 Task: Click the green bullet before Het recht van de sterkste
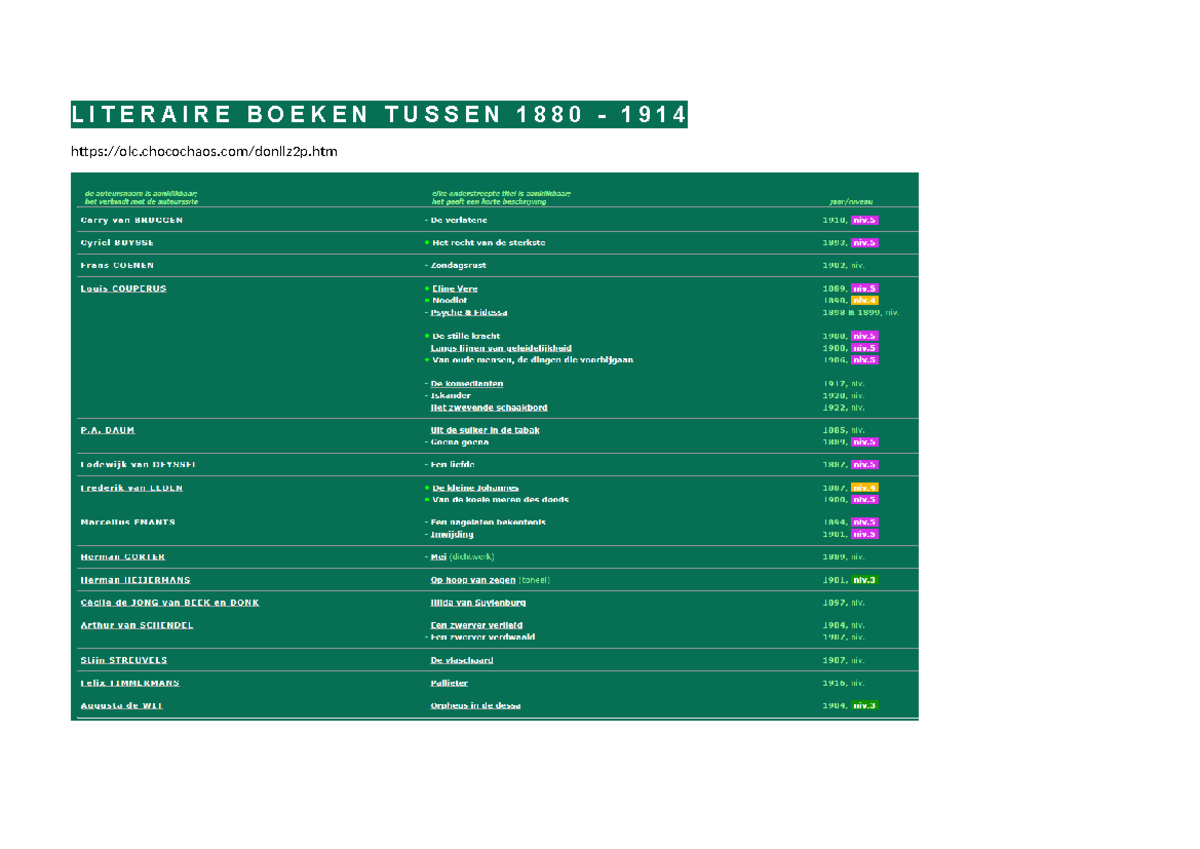[x=427, y=243]
